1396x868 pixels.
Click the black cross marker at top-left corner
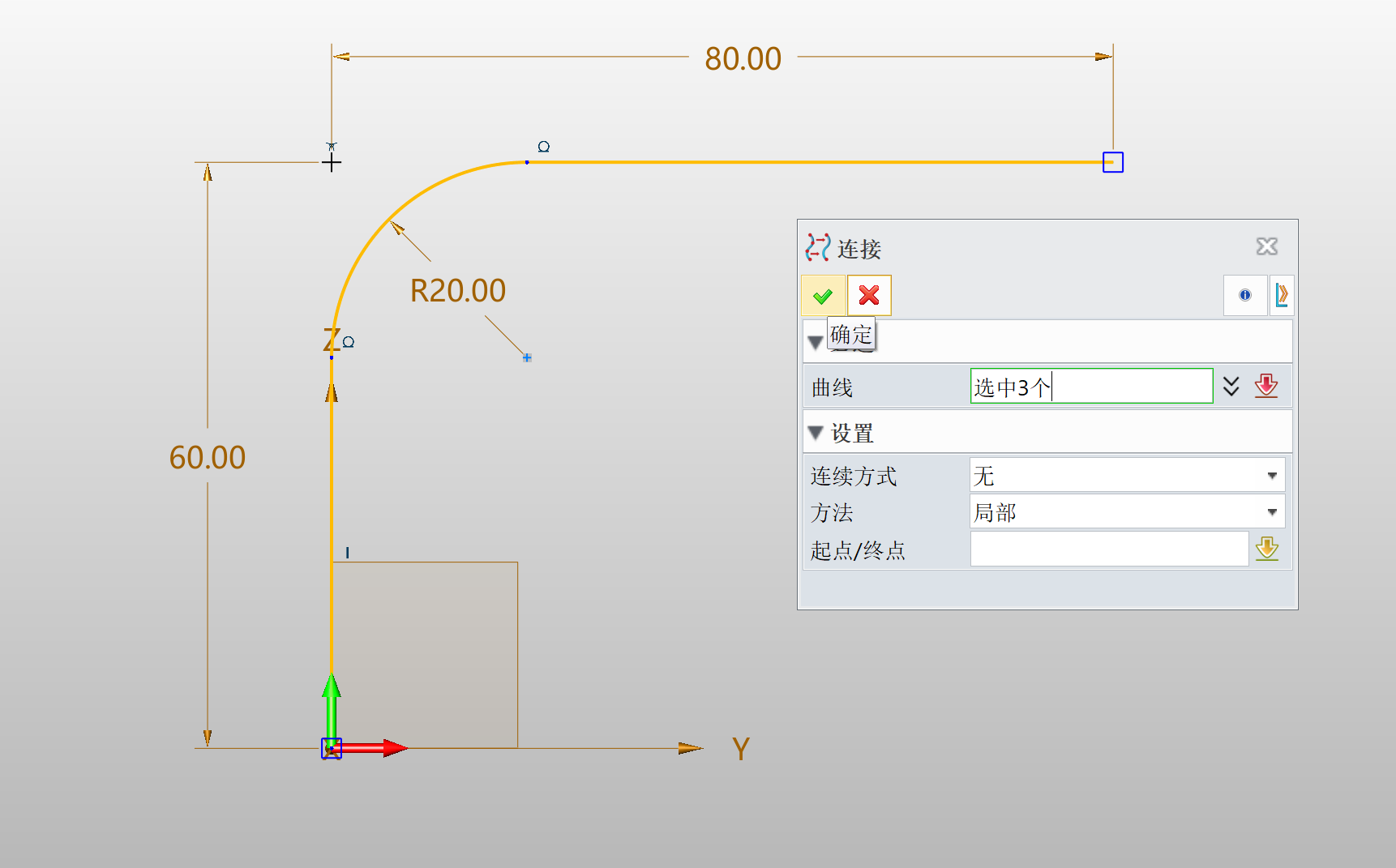tap(332, 162)
